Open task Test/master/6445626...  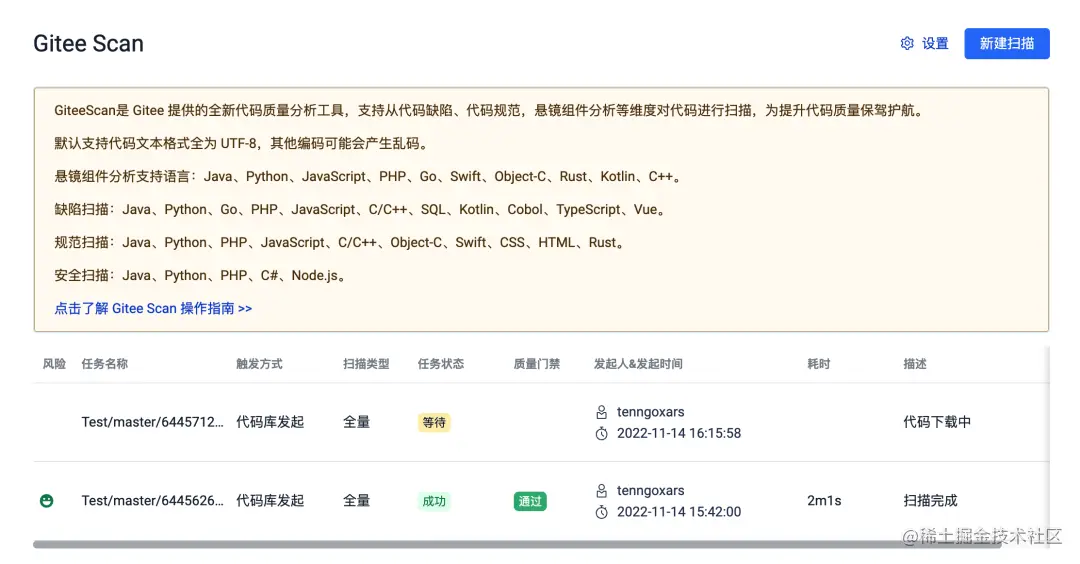(152, 501)
